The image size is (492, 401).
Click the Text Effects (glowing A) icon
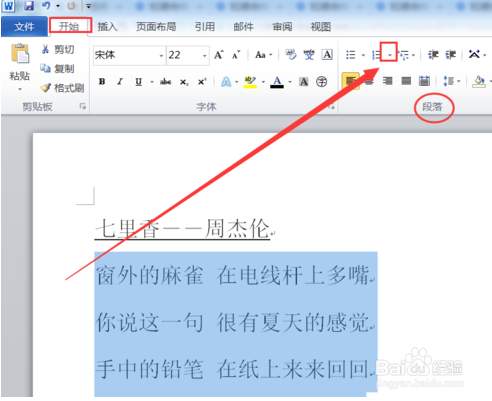coord(226,82)
